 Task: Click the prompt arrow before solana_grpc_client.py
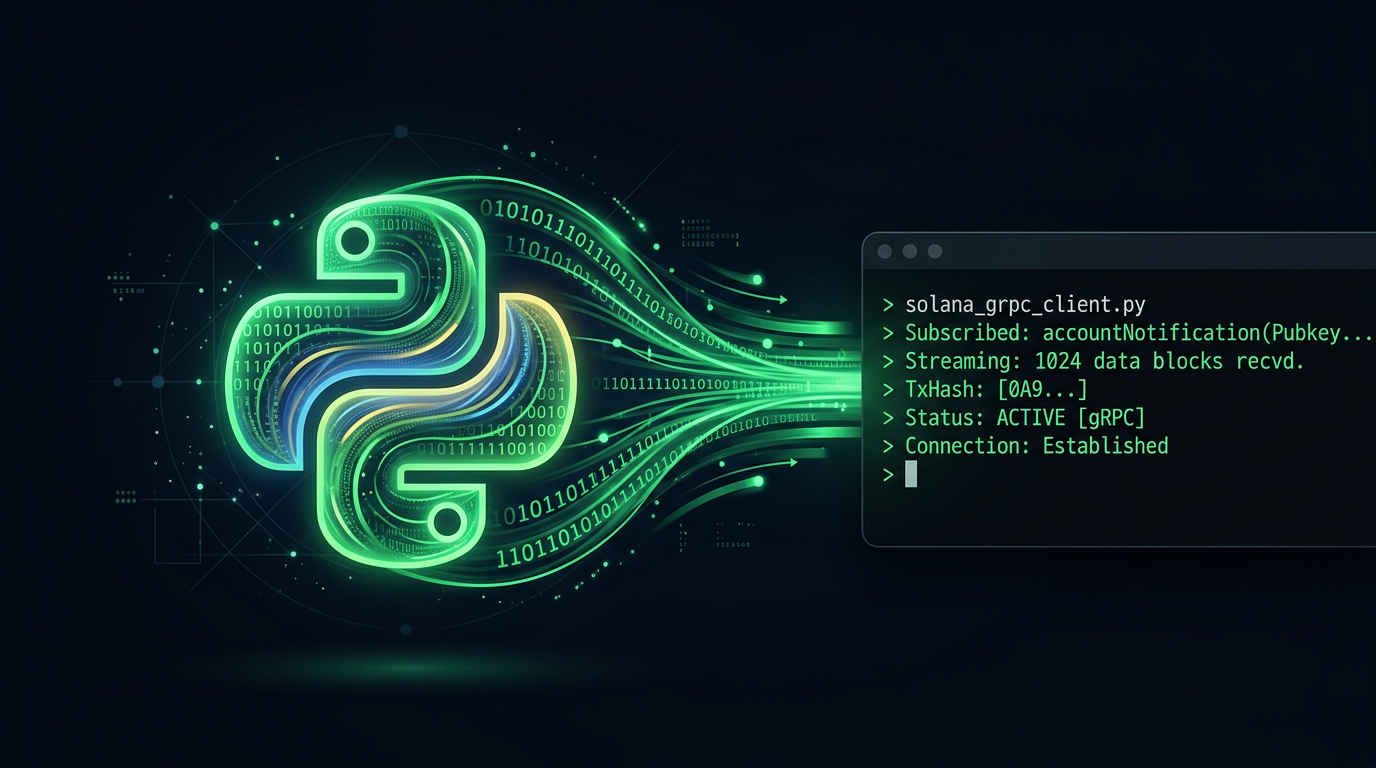pyautogui.click(x=887, y=306)
